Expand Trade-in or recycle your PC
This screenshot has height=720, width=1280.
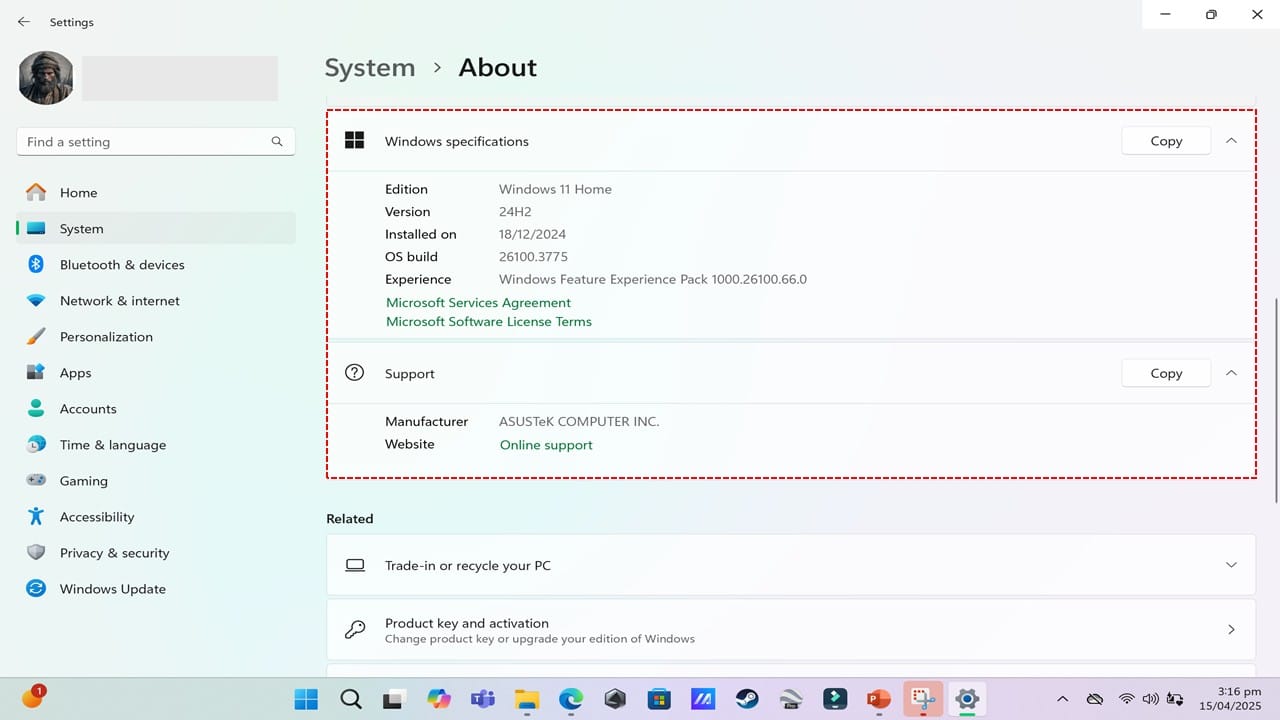click(x=791, y=565)
